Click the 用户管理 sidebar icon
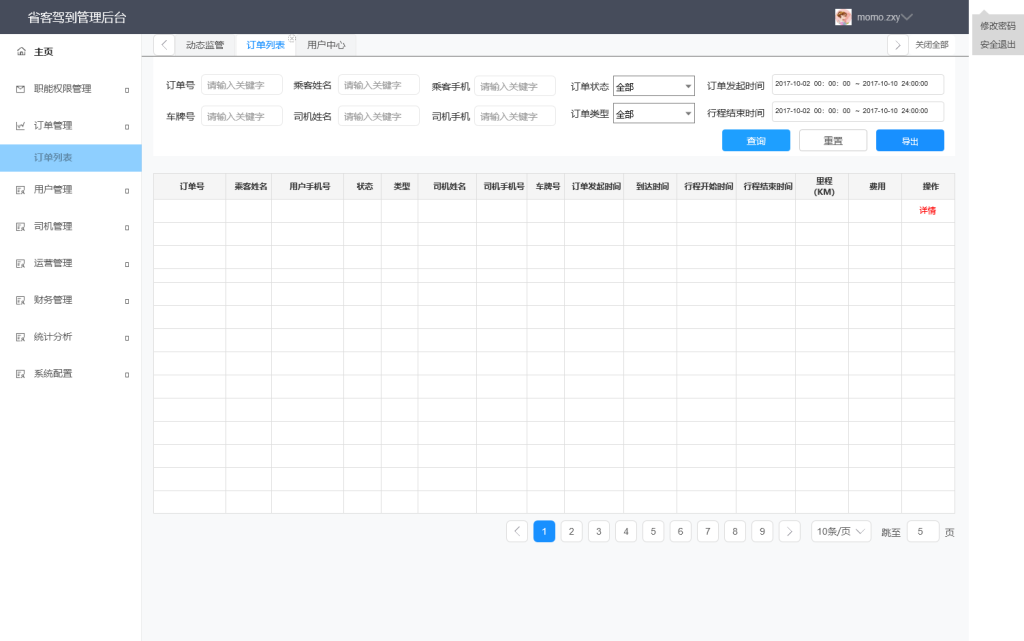Screen dimensions: 1024x641 [x=21, y=189]
